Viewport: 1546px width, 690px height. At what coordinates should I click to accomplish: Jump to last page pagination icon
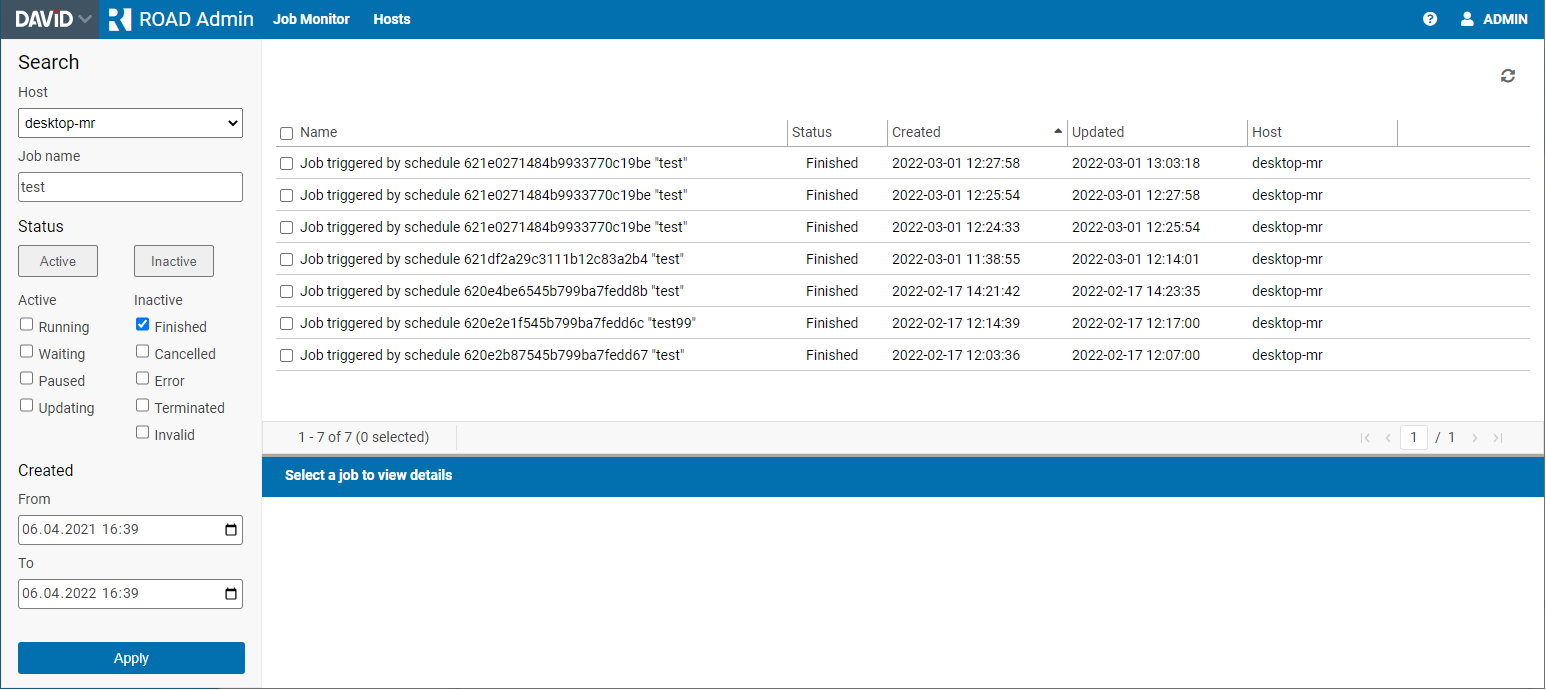pos(1497,438)
